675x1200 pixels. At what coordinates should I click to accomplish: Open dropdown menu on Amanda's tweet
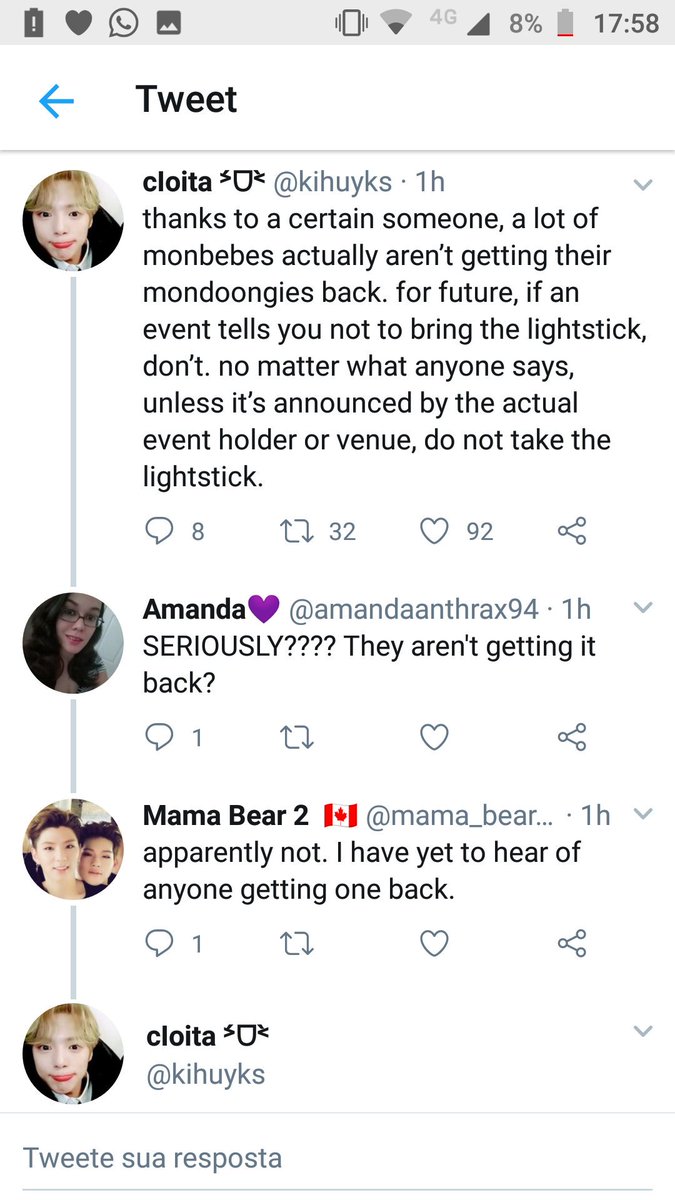[643, 608]
